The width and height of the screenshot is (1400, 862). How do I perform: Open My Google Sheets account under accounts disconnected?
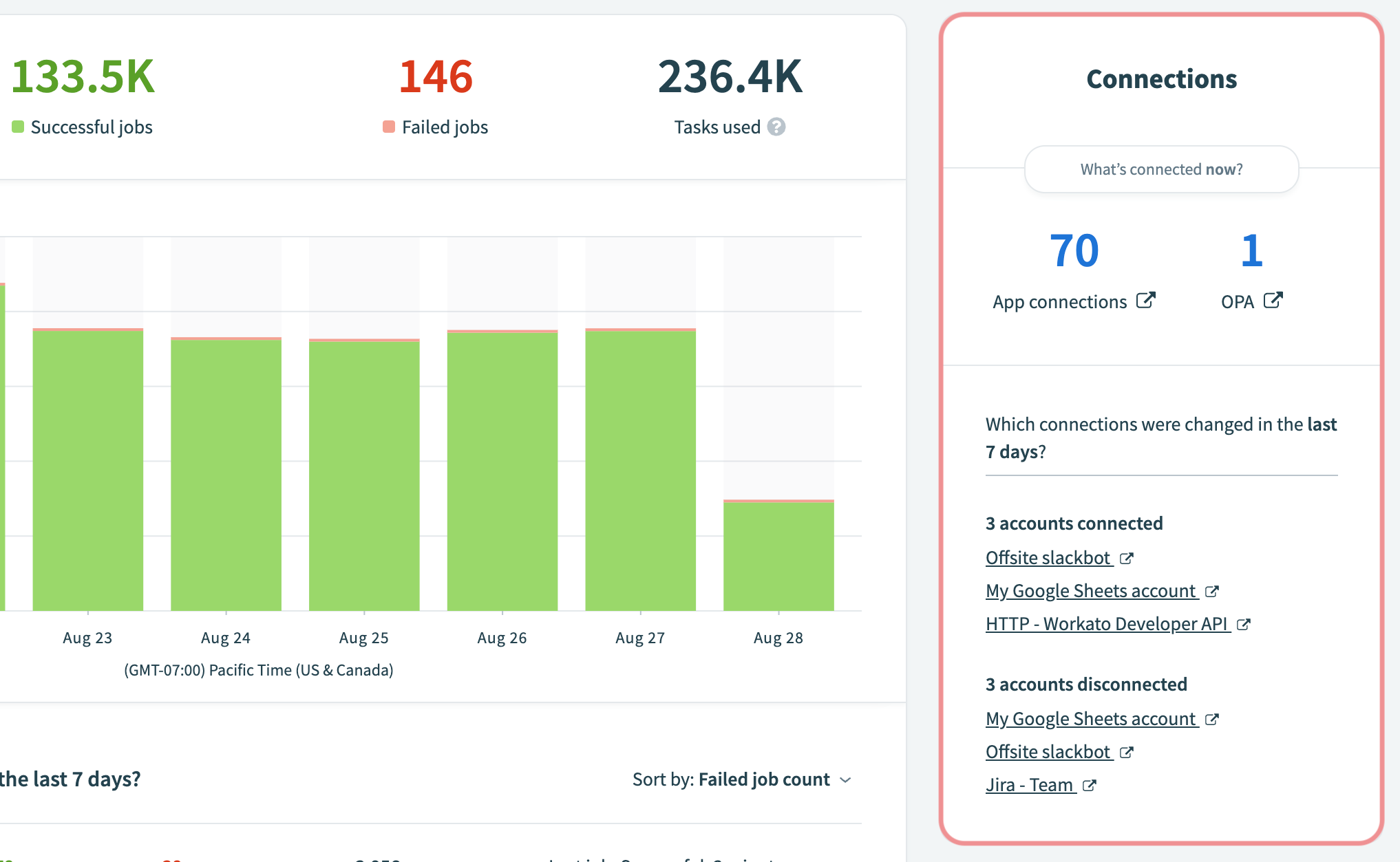[1091, 719]
